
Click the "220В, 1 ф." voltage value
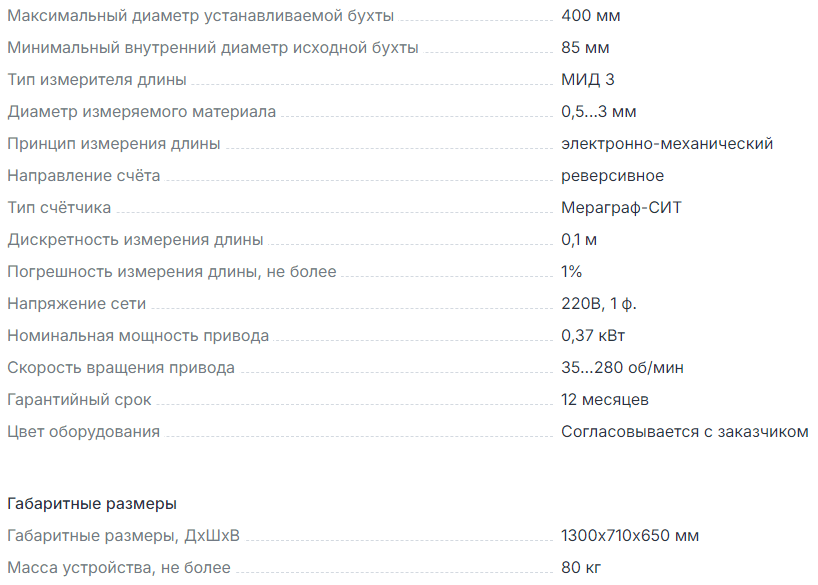pyautogui.click(x=600, y=304)
